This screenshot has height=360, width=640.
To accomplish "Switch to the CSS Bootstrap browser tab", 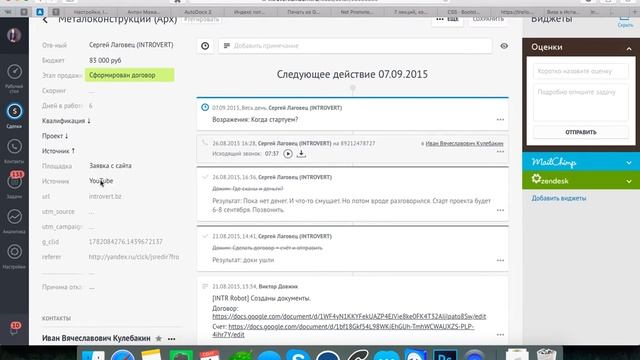I will tap(464, 12).
